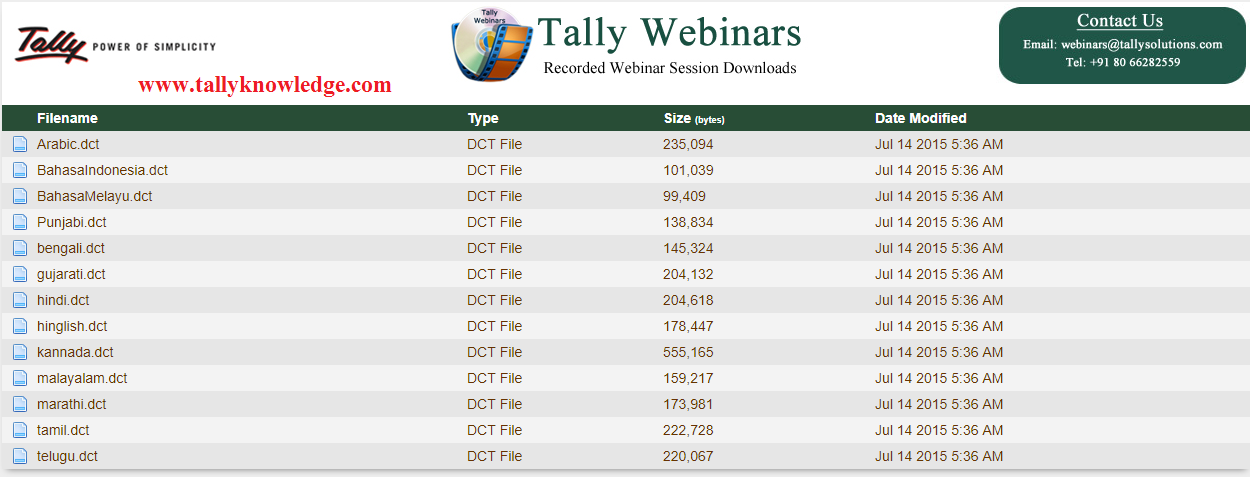Click DCT File type in marathi.dct row
This screenshot has height=477, width=1250.
click(x=494, y=404)
